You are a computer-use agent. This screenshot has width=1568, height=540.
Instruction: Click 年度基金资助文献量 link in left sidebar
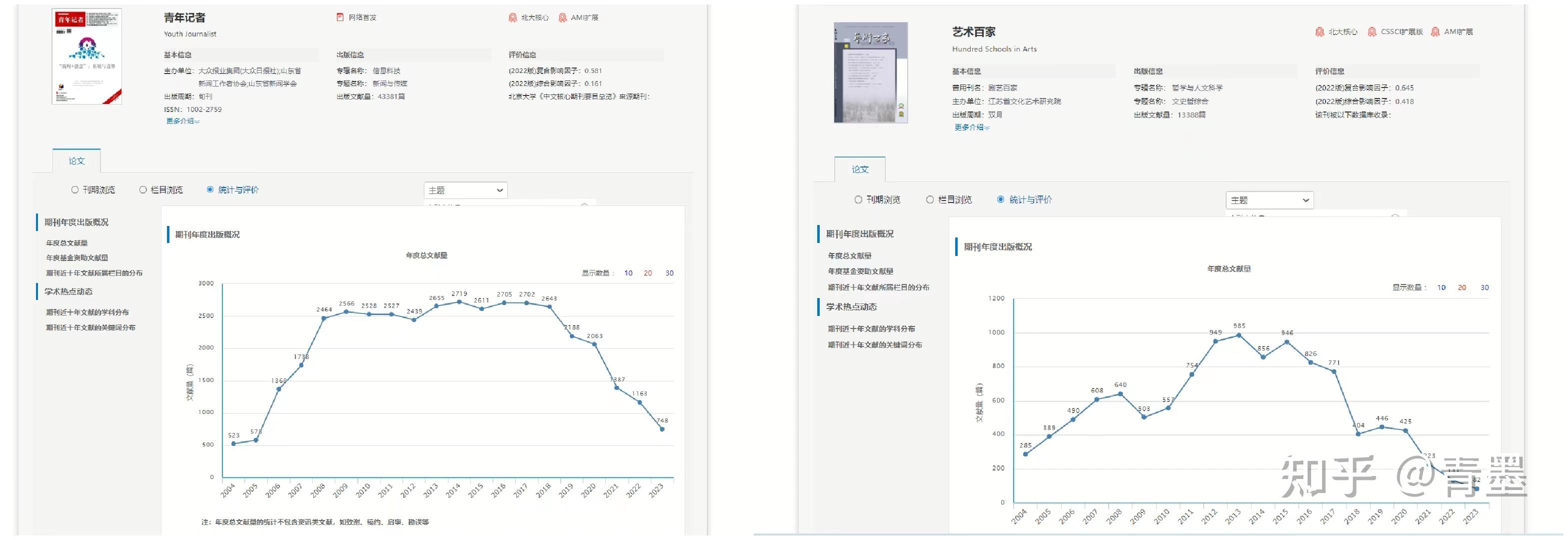tap(77, 258)
